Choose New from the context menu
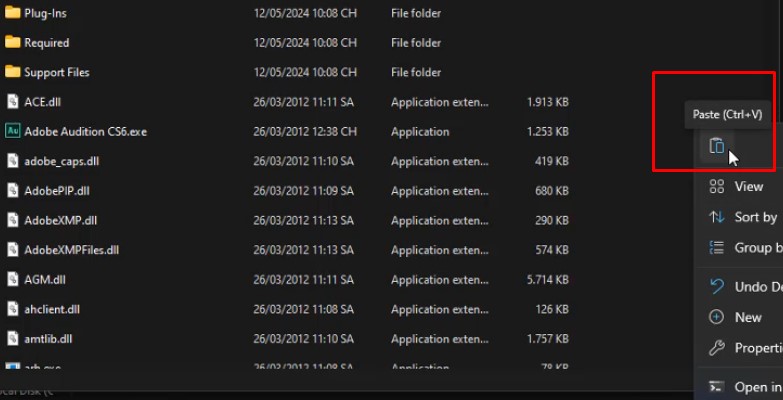This screenshot has height=400, width=783. coord(748,317)
